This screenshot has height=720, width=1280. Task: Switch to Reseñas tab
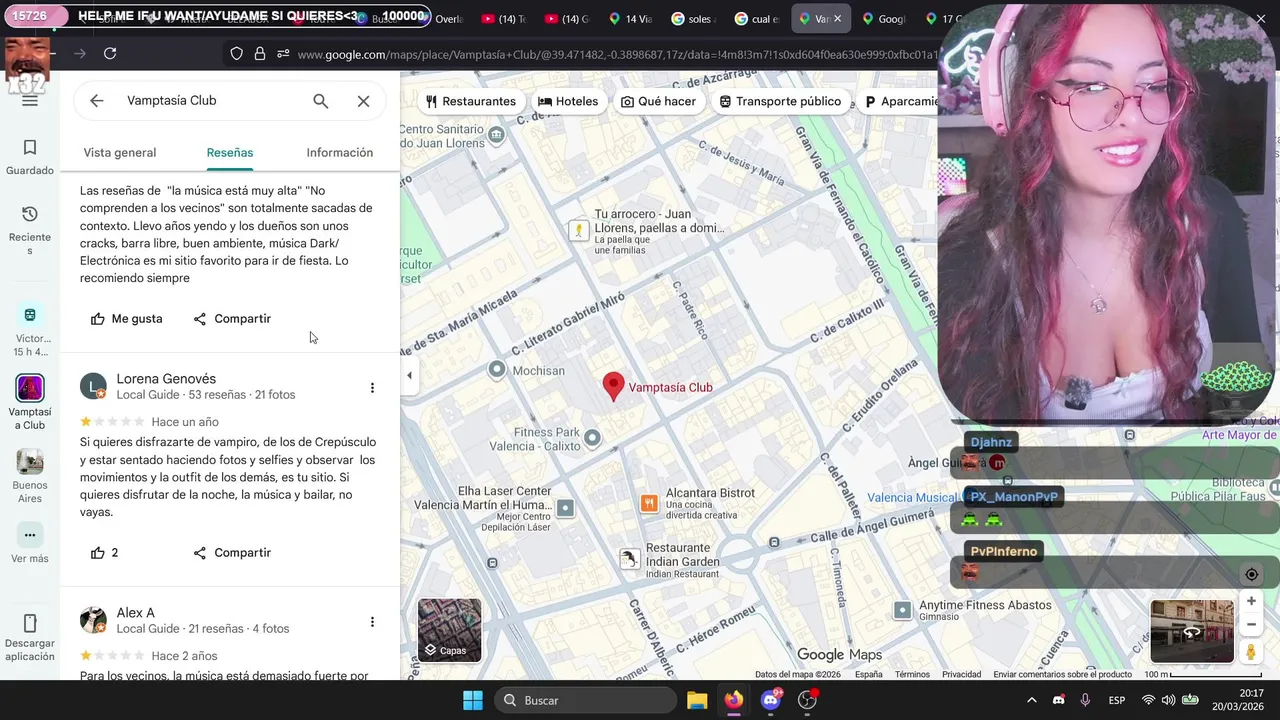tap(230, 153)
